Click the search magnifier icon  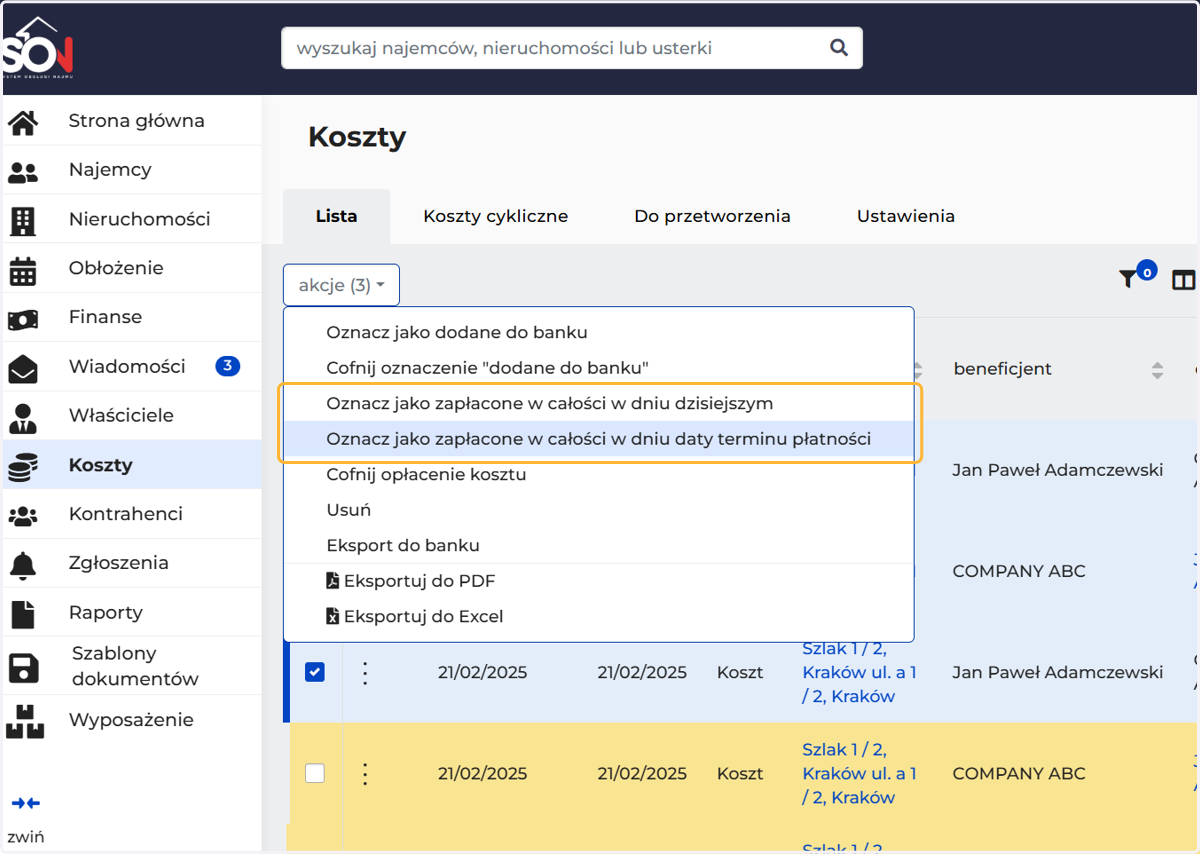pyautogui.click(x=839, y=47)
